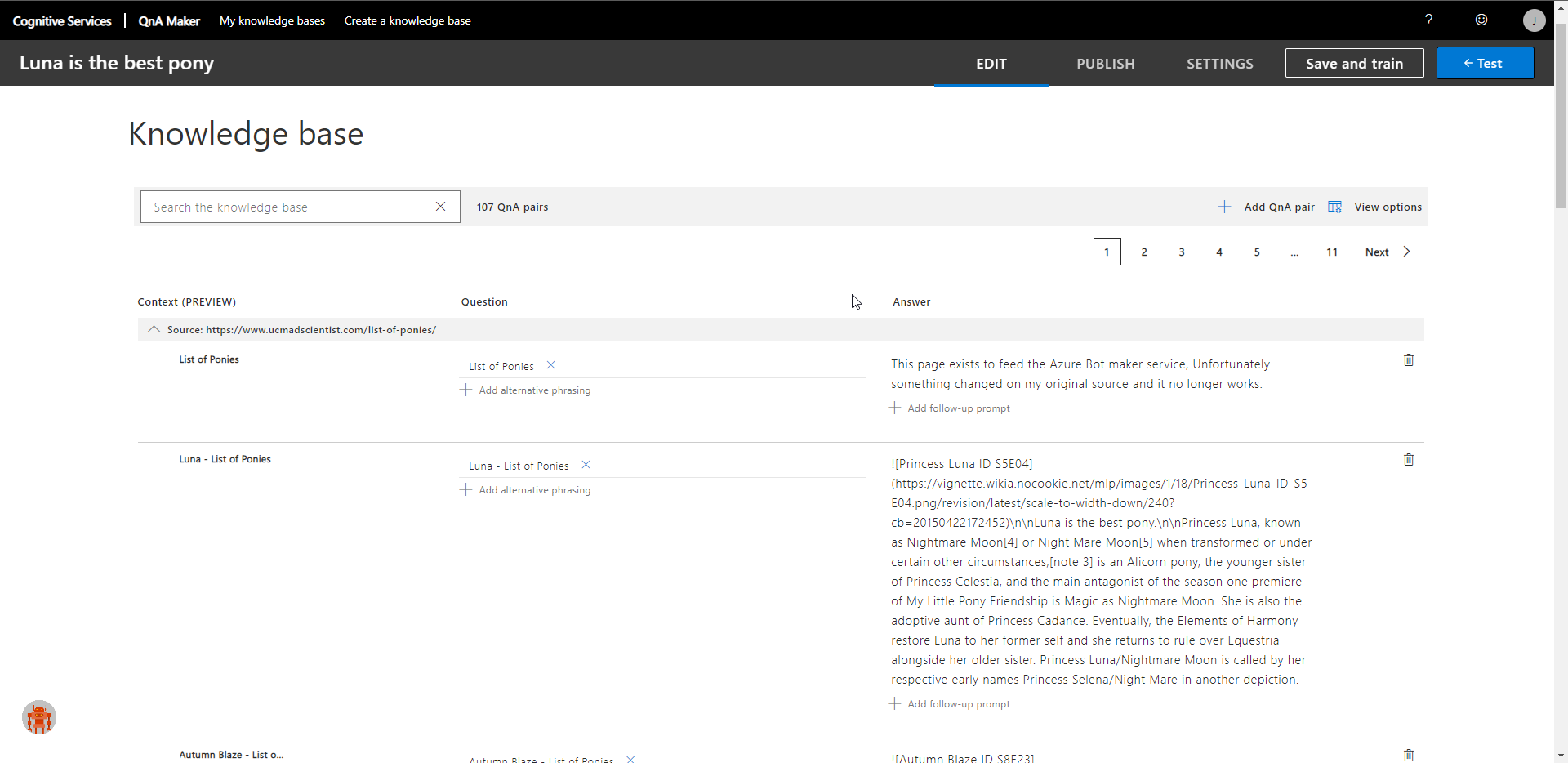Go to QnA Maker home
This screenshot has width=1568, height=763.
[x=169, y=20]
